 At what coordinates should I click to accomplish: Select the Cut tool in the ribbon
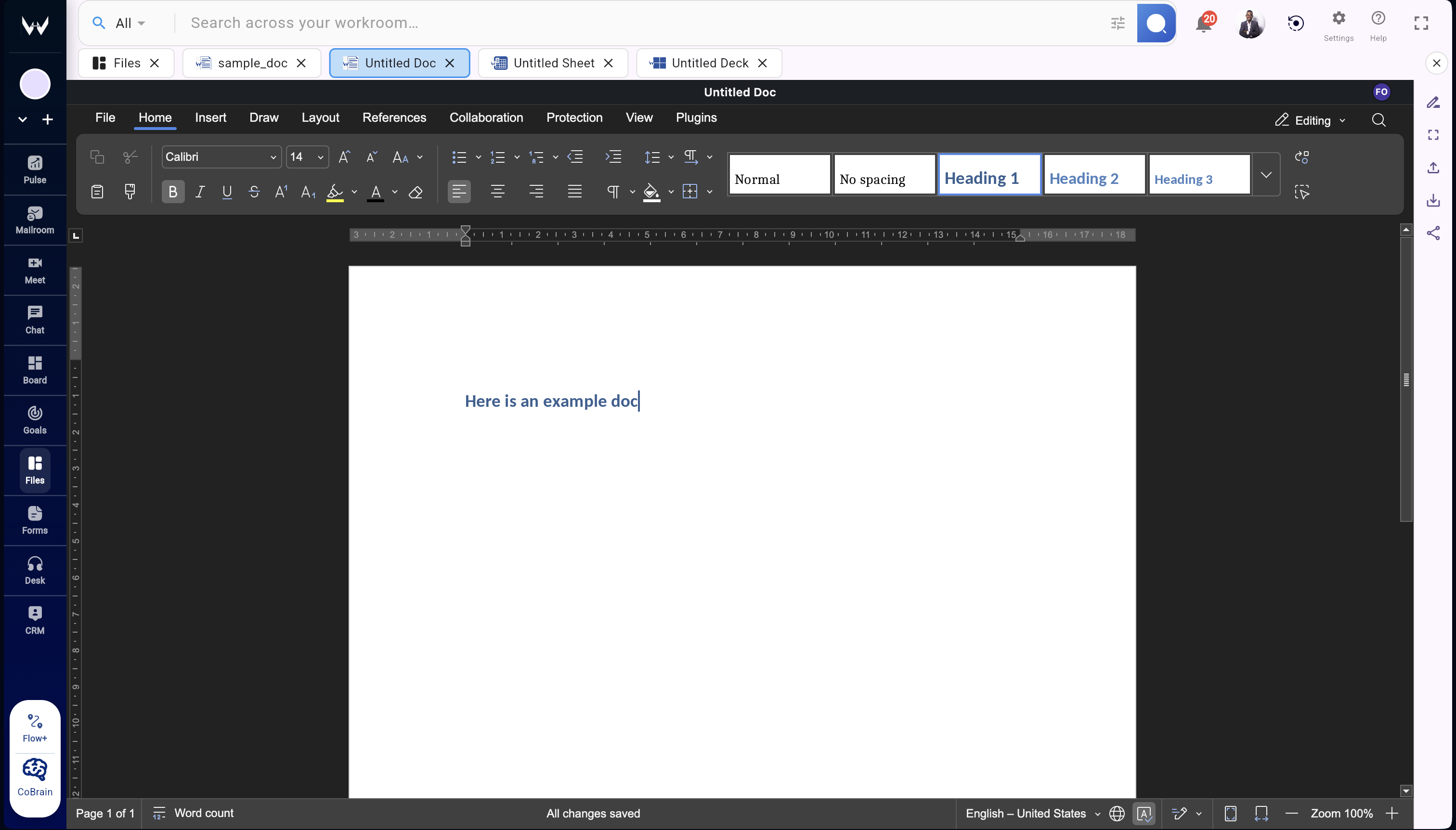point(130,157)
